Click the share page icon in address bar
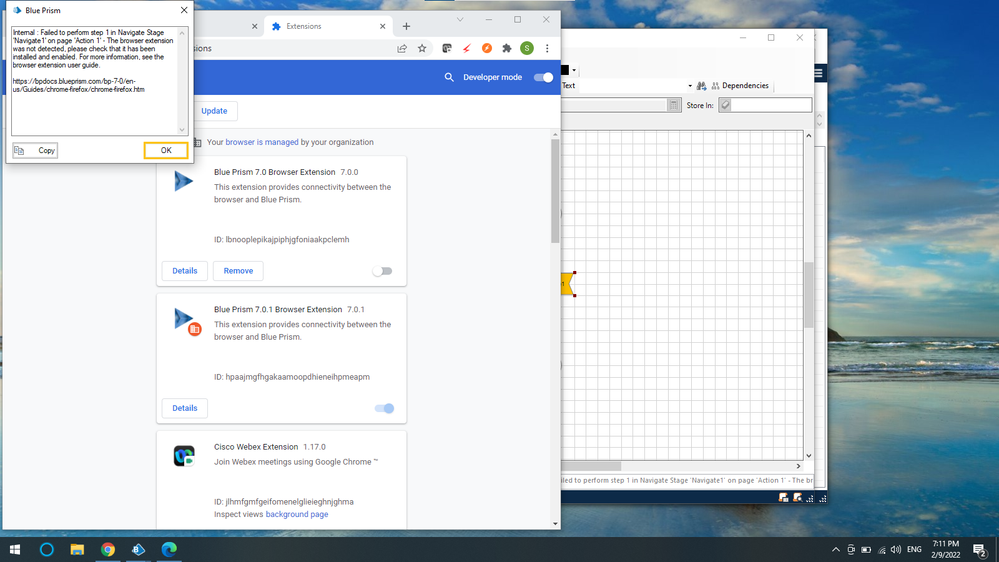999x562 pixels. click(402, 48)
